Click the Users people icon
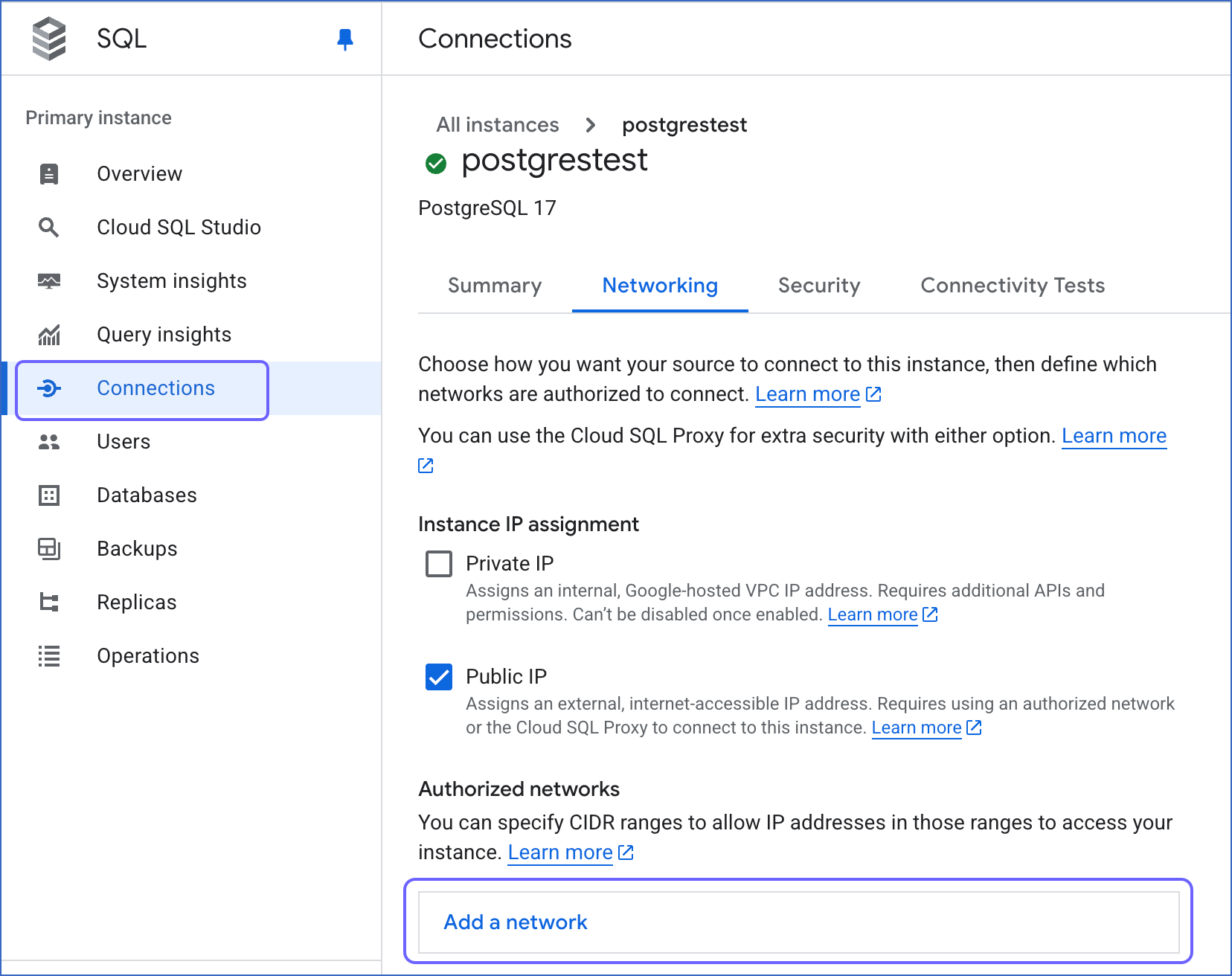1232x976 pixels. point(49,442)
